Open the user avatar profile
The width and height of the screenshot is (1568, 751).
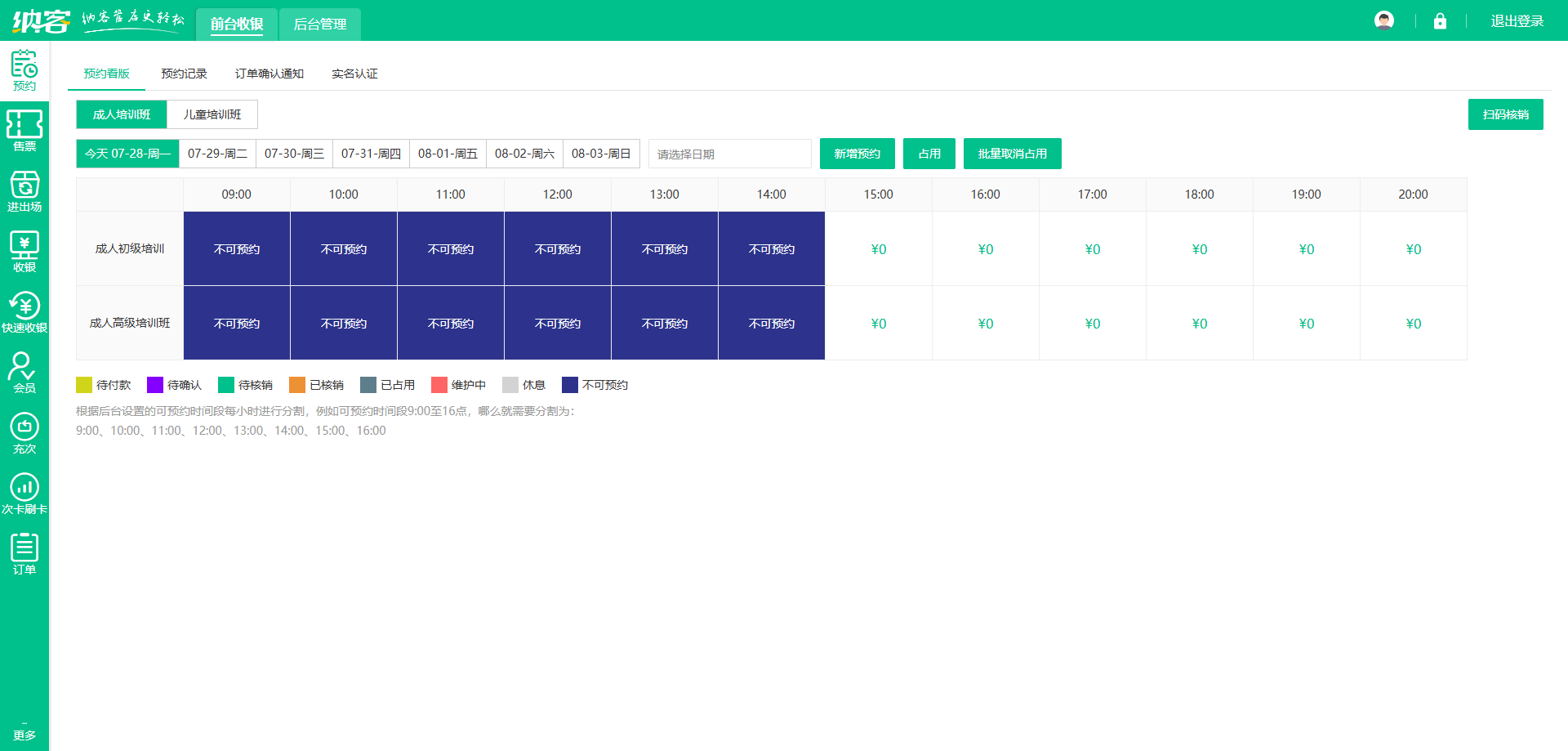click(1384, 20)
